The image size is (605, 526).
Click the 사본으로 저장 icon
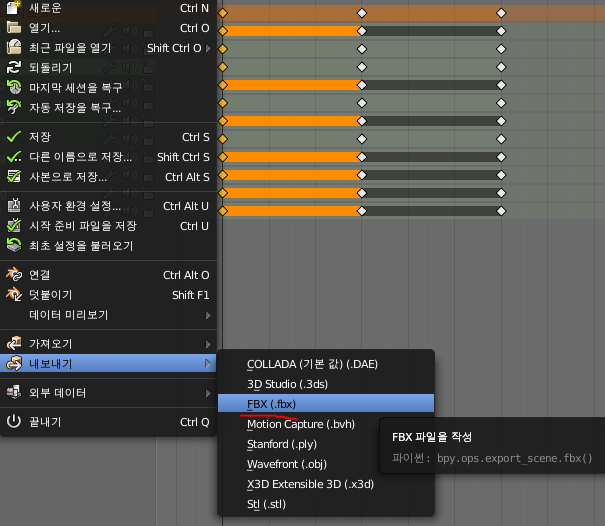pyautogui.click(x=14, y=177)
